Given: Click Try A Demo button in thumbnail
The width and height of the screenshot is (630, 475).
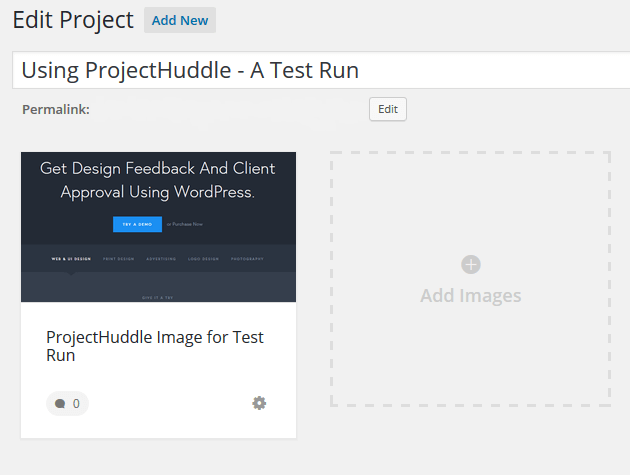Looking at the screenshot, I should (137, 224).
